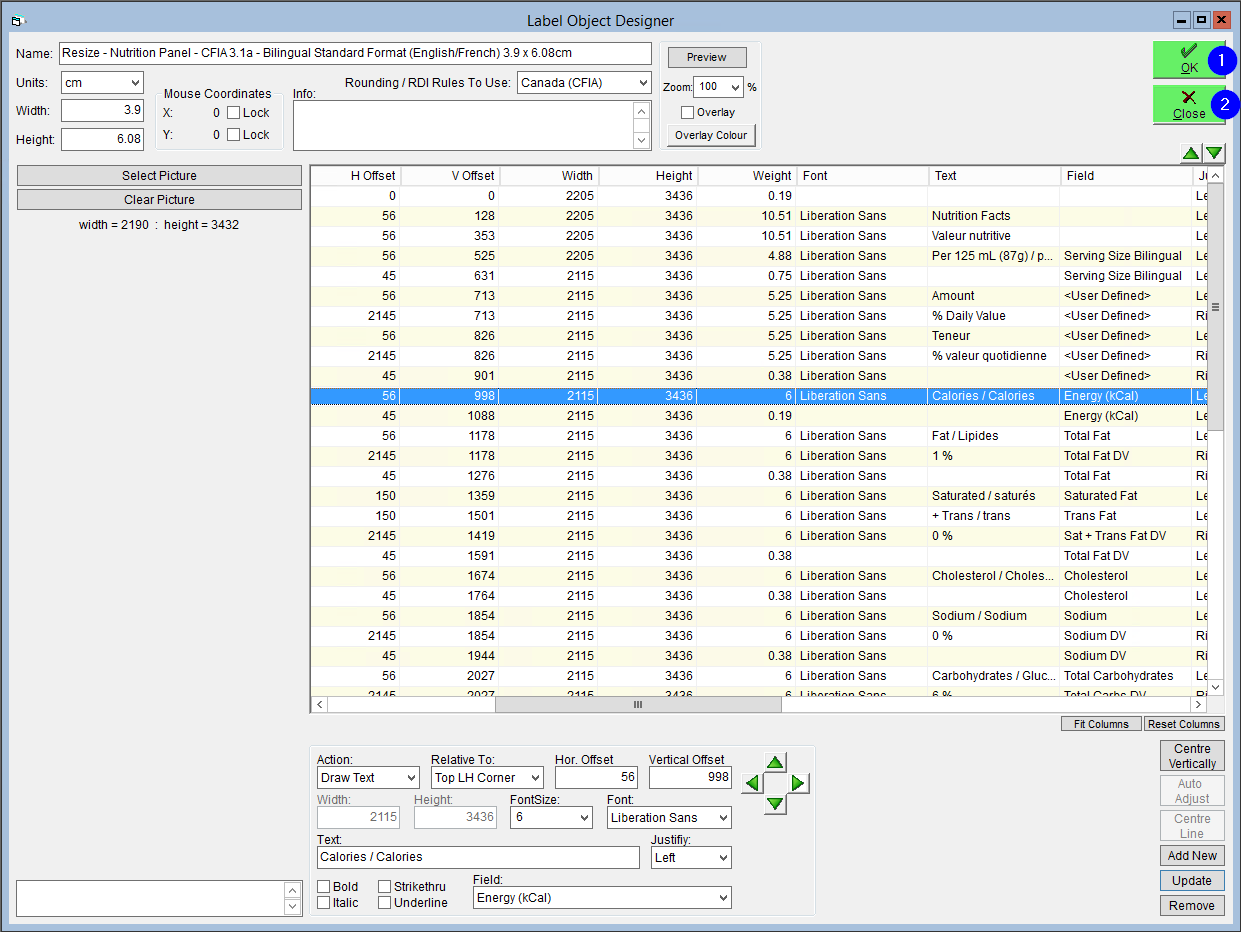Click the Width input field showing 3.9

102,110
